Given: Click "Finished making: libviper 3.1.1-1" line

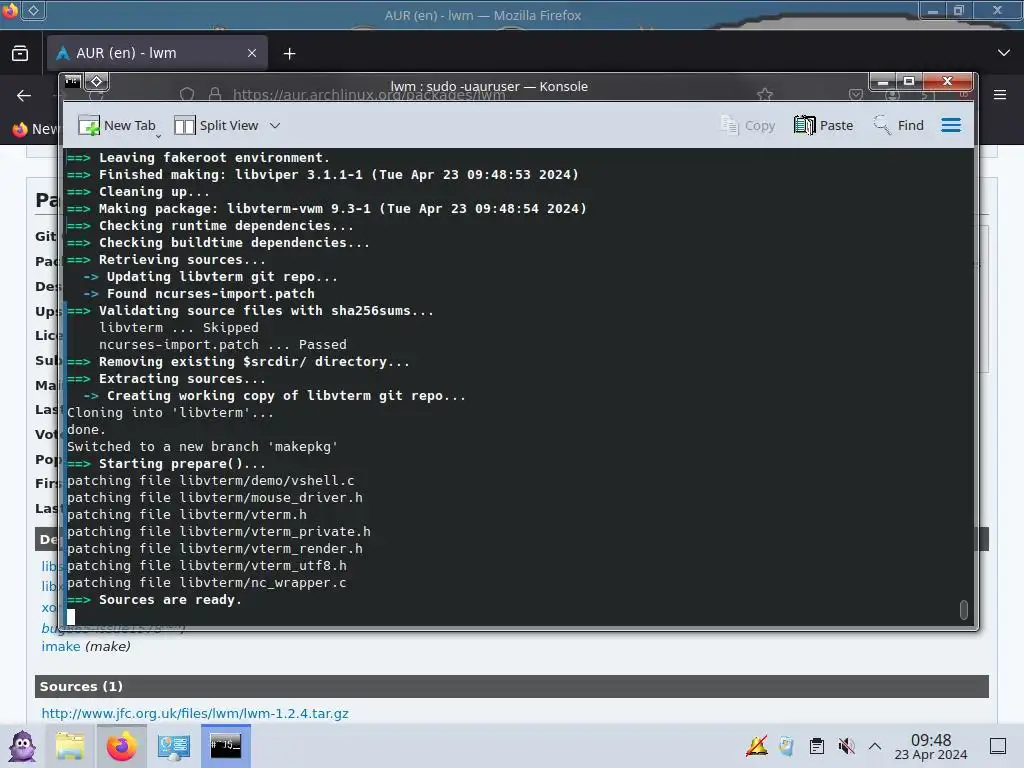Looking at the screenshot, I should (323, 174).
